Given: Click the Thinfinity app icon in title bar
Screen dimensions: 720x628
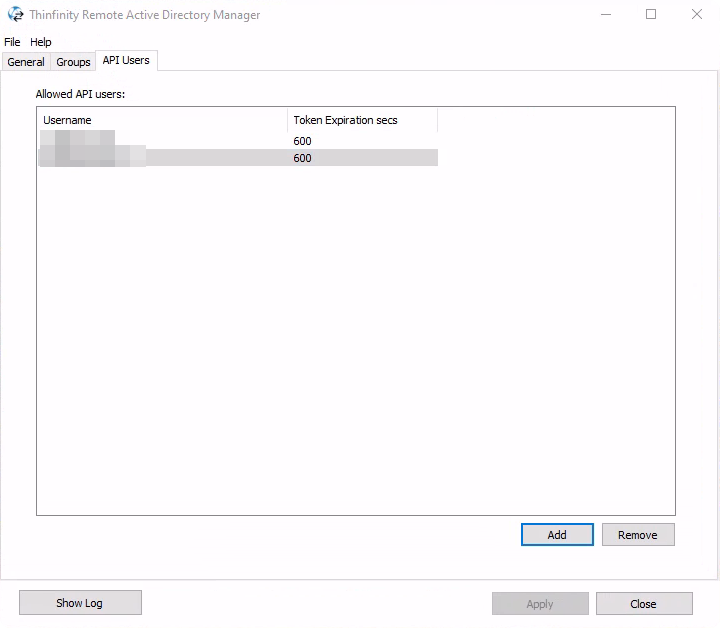Looking at the screenshot, I should point(16,14).
